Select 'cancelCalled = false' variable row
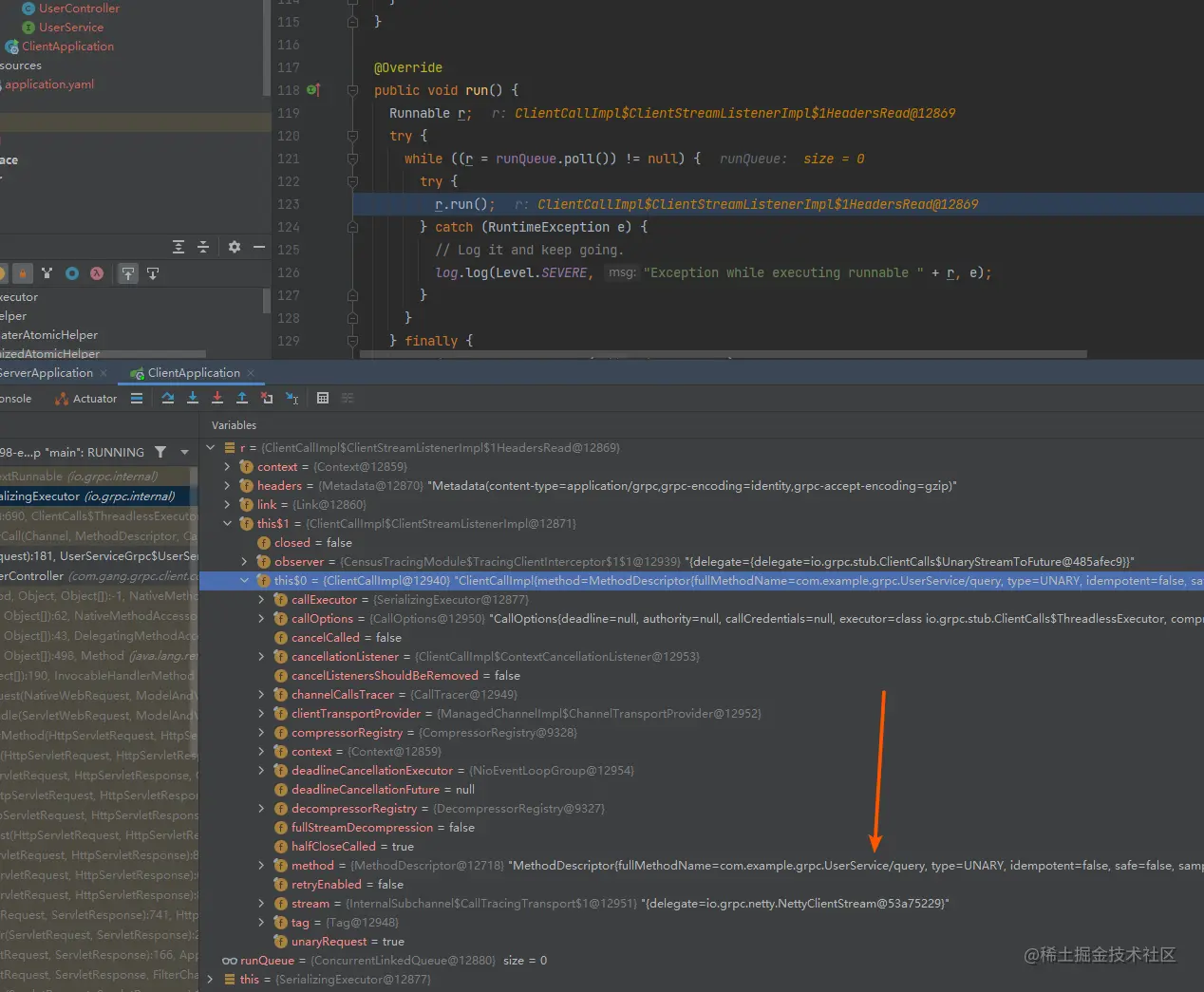1204x992 pixels. point(701,638)
